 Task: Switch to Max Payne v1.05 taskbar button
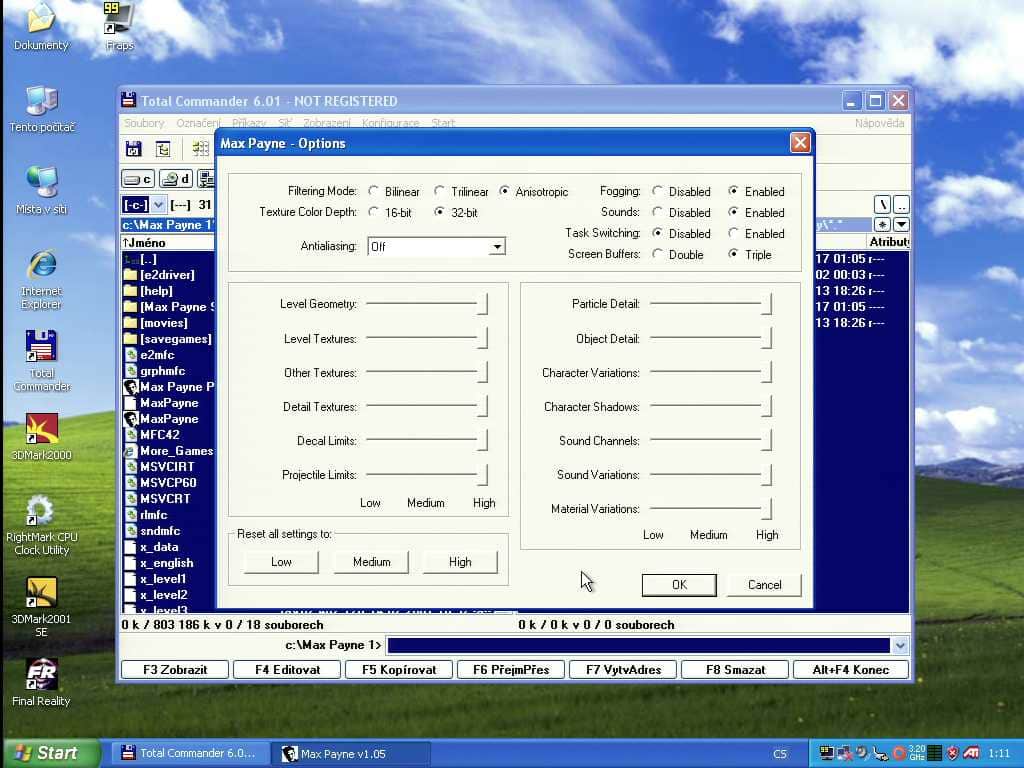[x=350, y=754]
